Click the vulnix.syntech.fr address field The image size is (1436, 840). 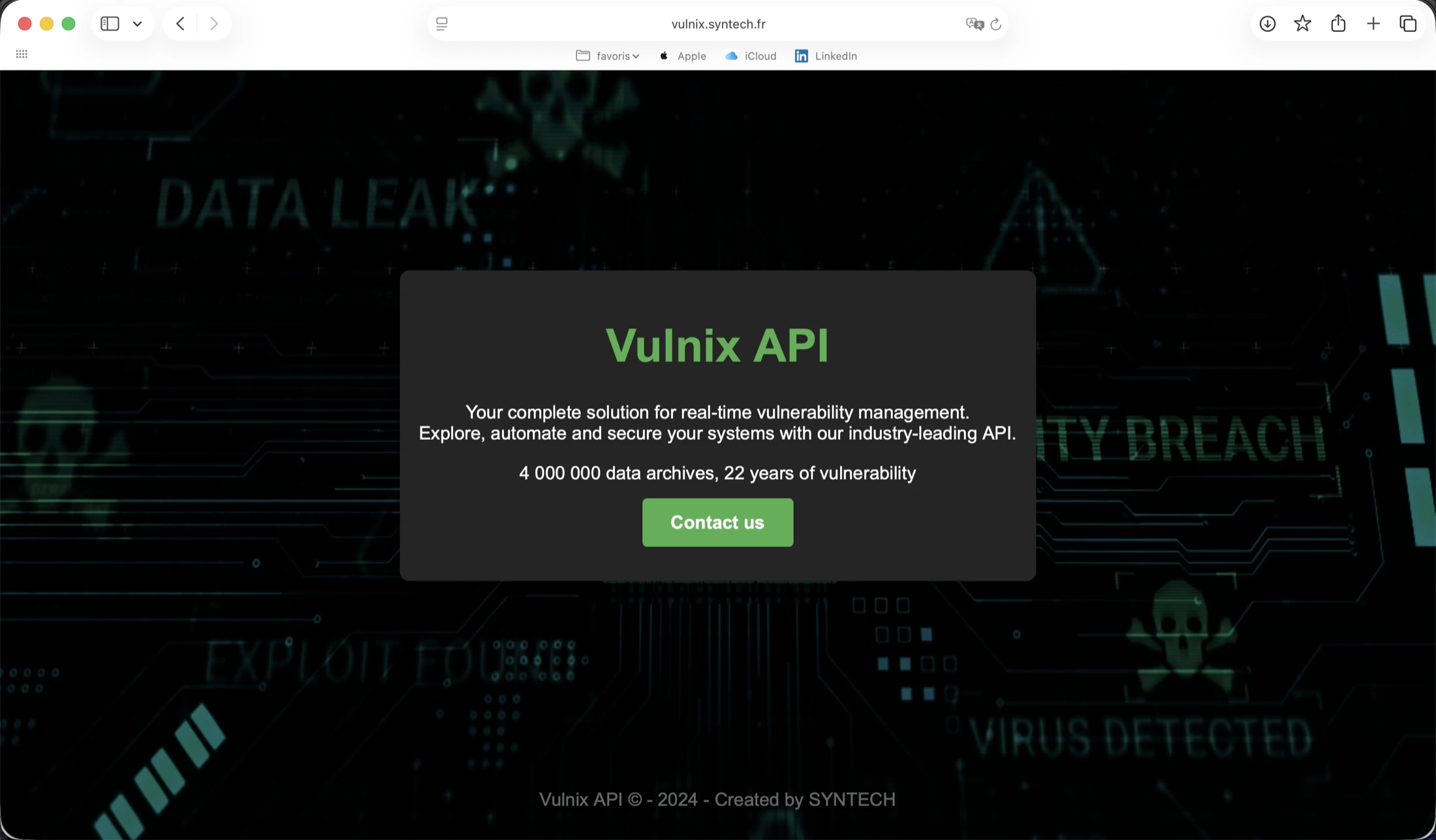tap(718, 24)
